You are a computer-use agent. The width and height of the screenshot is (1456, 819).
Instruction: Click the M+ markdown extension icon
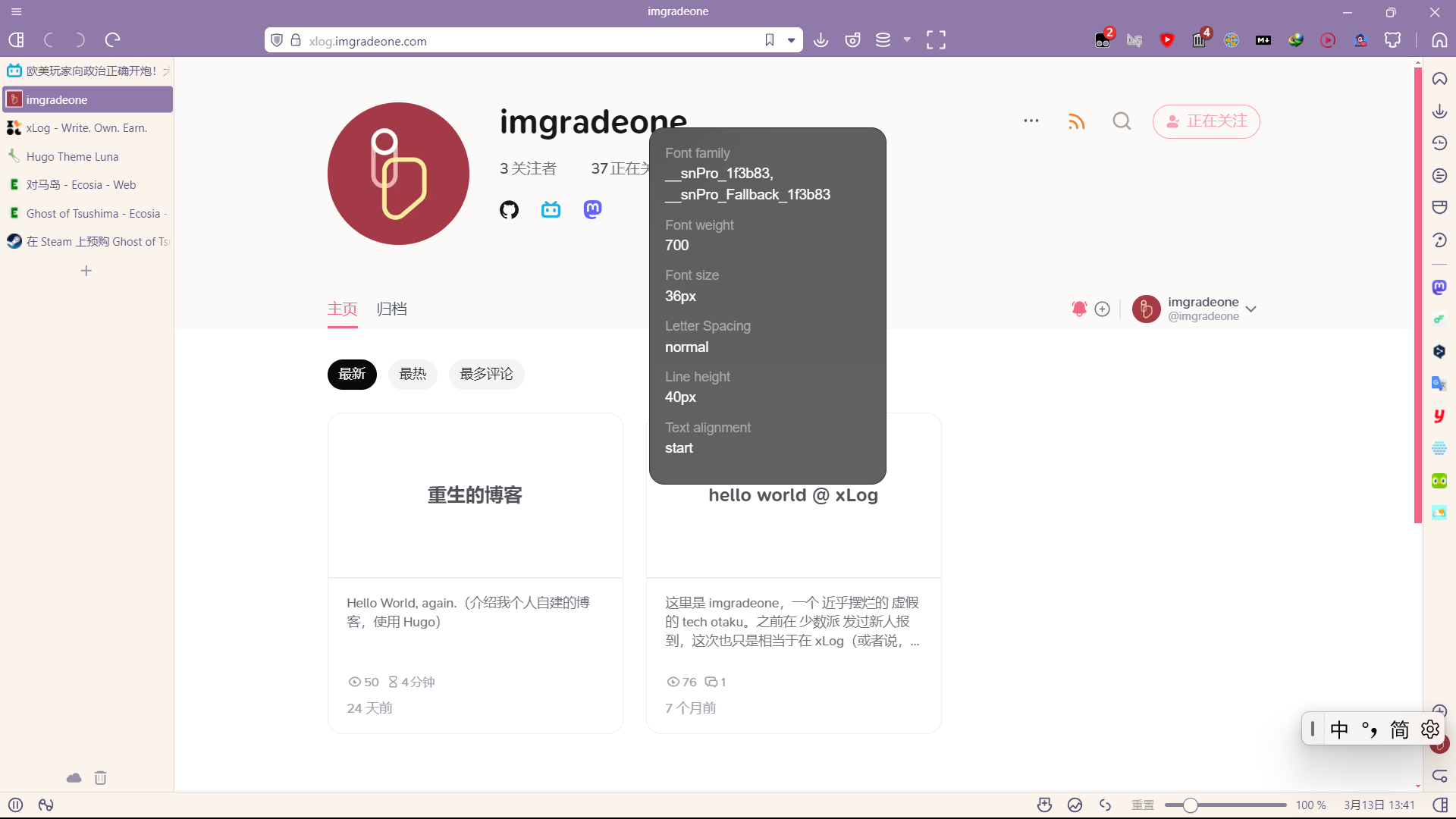tap(1263, 40)
